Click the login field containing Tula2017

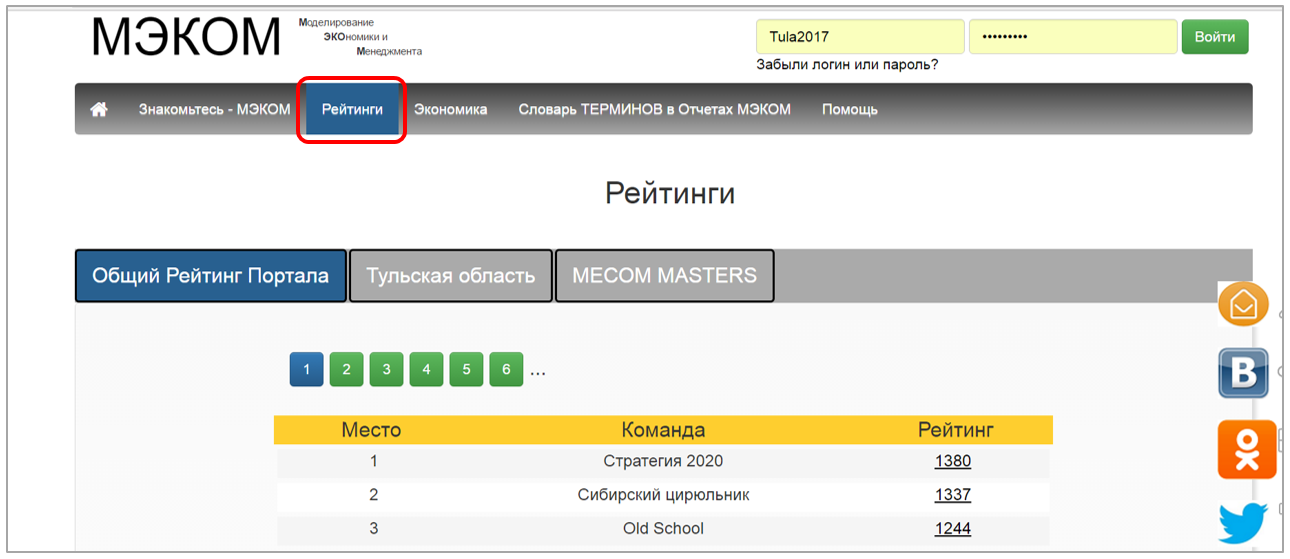coord(859,37)
